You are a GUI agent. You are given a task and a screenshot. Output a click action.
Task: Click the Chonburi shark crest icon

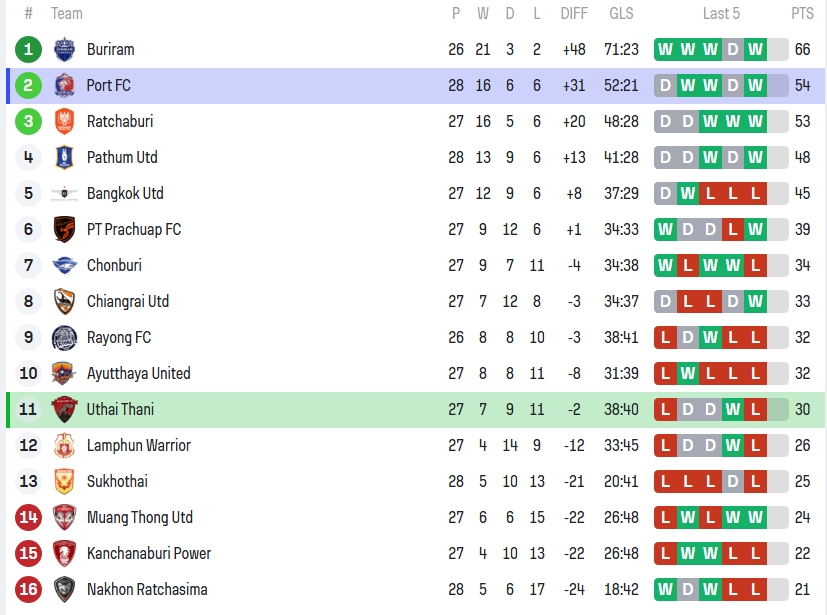pos(64,265)
